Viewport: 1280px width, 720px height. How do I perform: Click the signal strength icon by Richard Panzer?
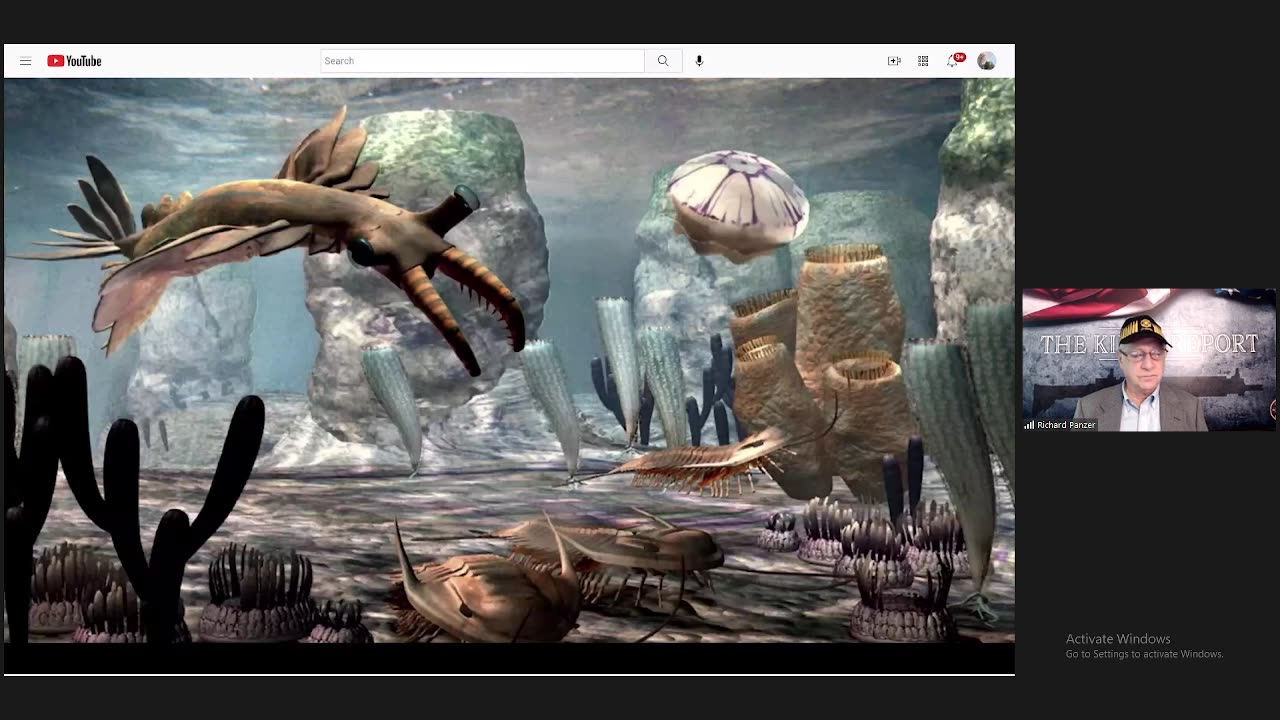click(1029, 425)
